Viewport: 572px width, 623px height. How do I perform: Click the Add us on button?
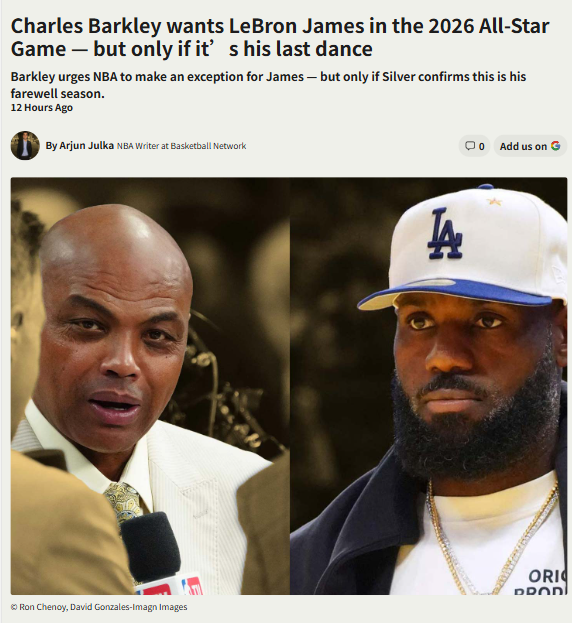coord(530,146)
